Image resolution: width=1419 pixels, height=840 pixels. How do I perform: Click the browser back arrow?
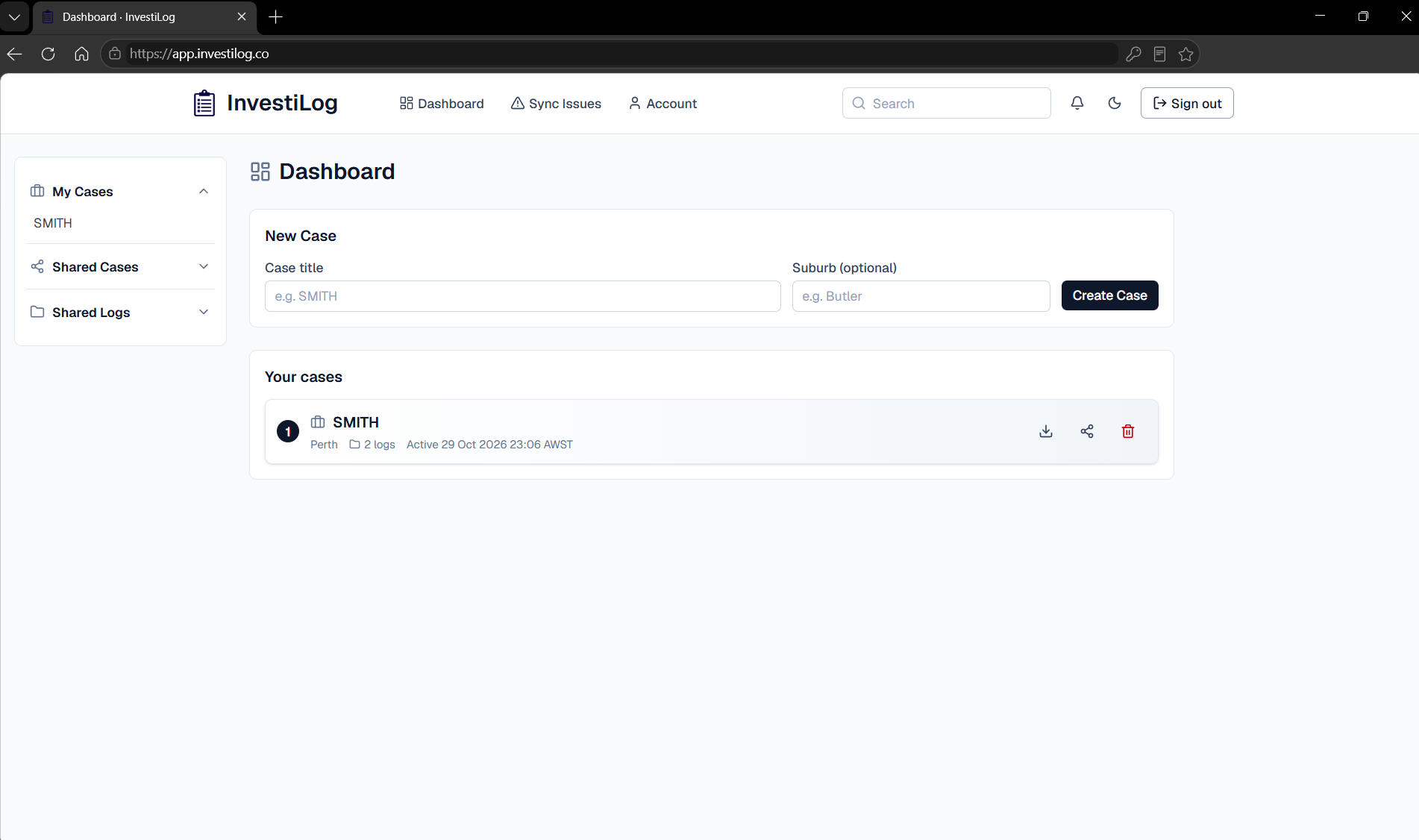coord(15,54)
